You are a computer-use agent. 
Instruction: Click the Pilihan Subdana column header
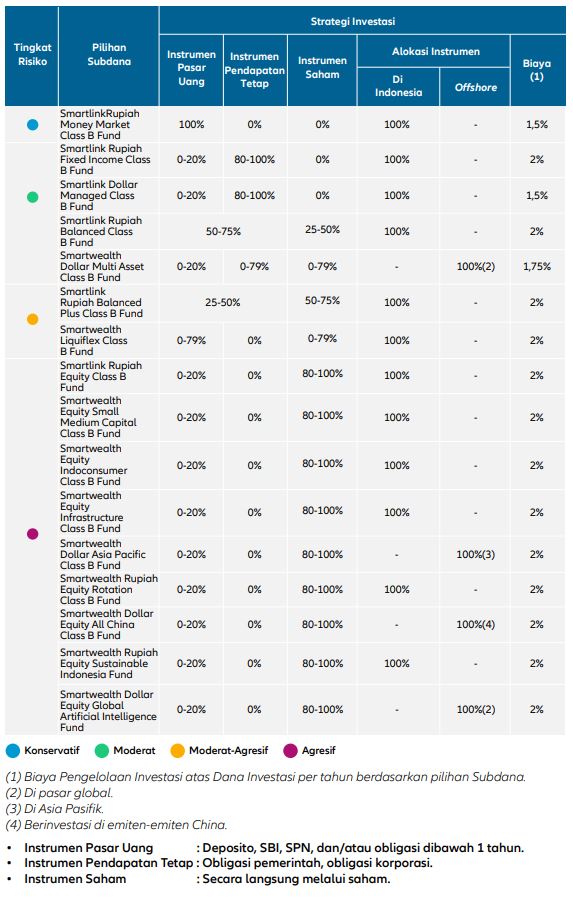point(109,54)
